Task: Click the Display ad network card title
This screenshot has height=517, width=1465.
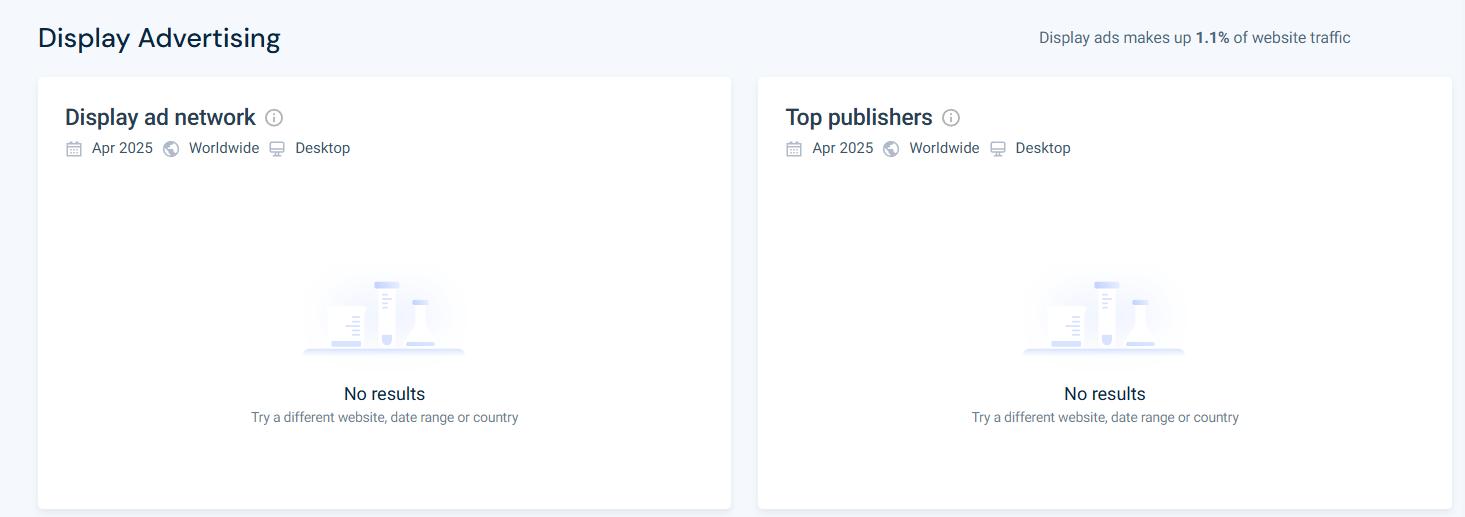Action: tap(160, 118)
